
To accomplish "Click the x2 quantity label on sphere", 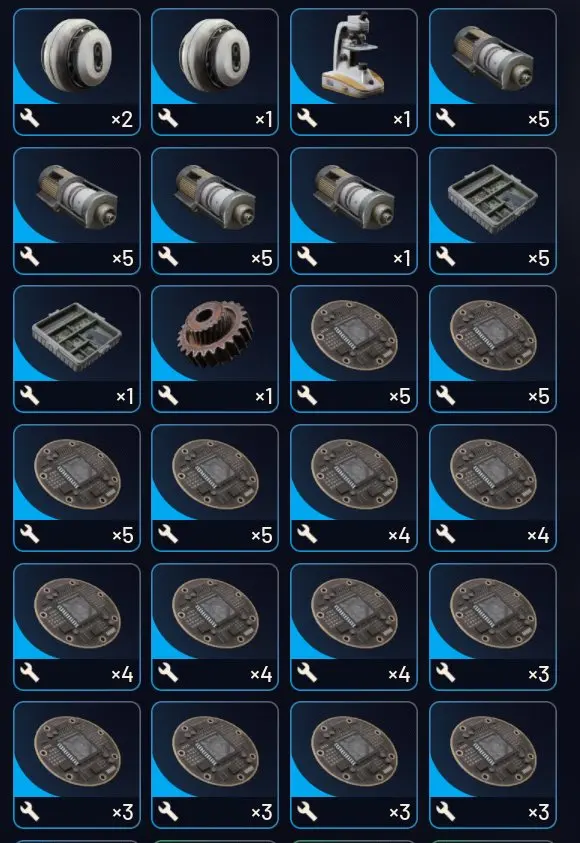I will (x=122, y=119).
